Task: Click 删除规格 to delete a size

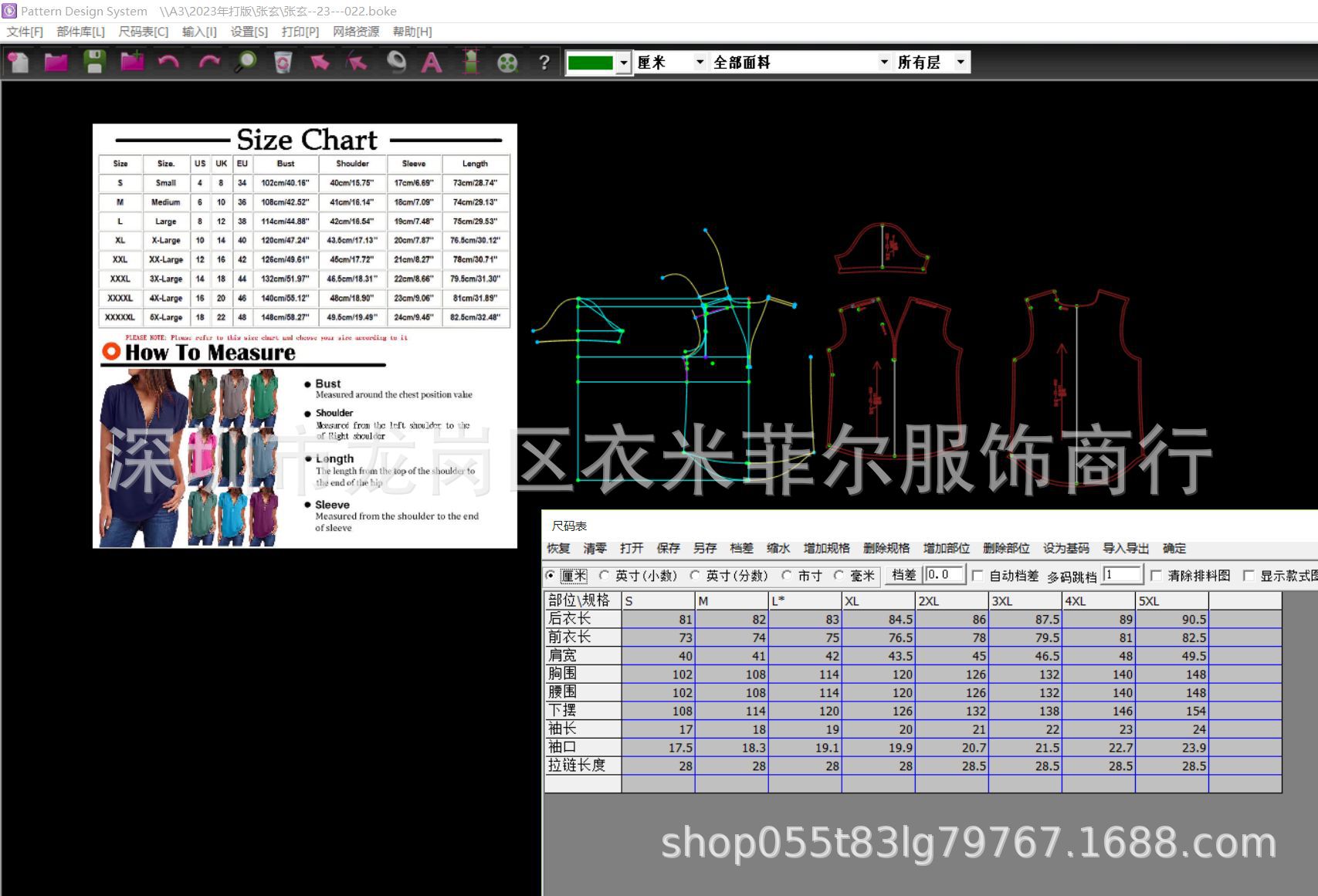Action: tap(886, 548)
